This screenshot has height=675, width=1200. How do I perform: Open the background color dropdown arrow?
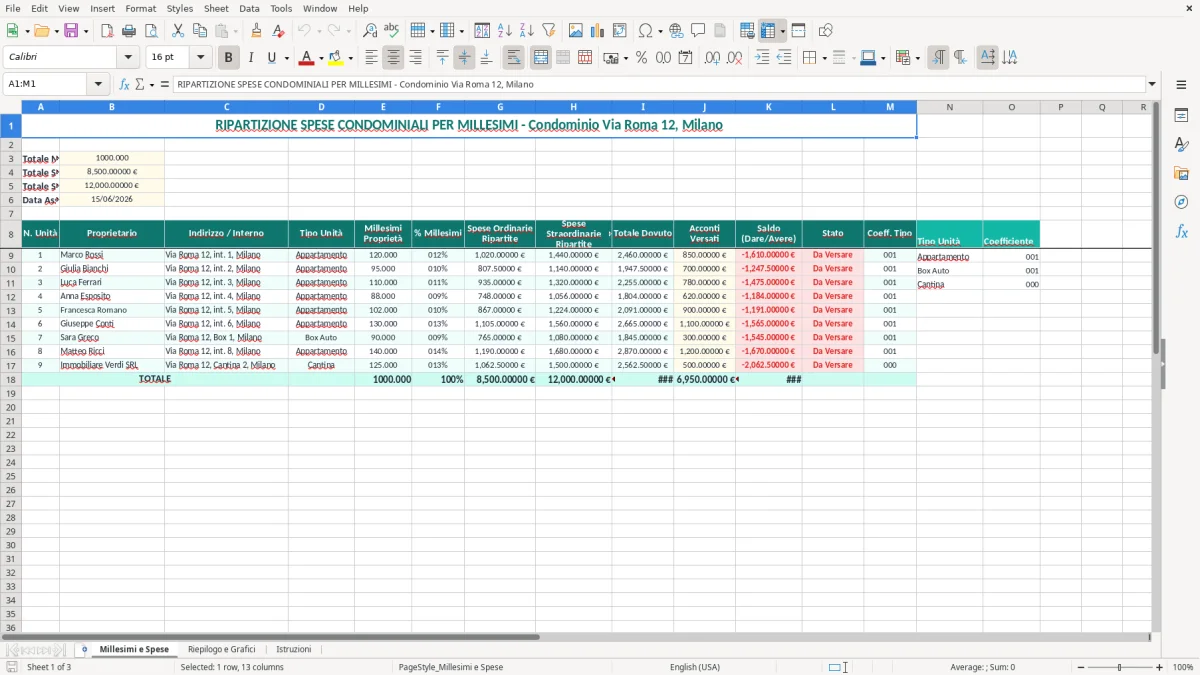[x=350, y=58]
